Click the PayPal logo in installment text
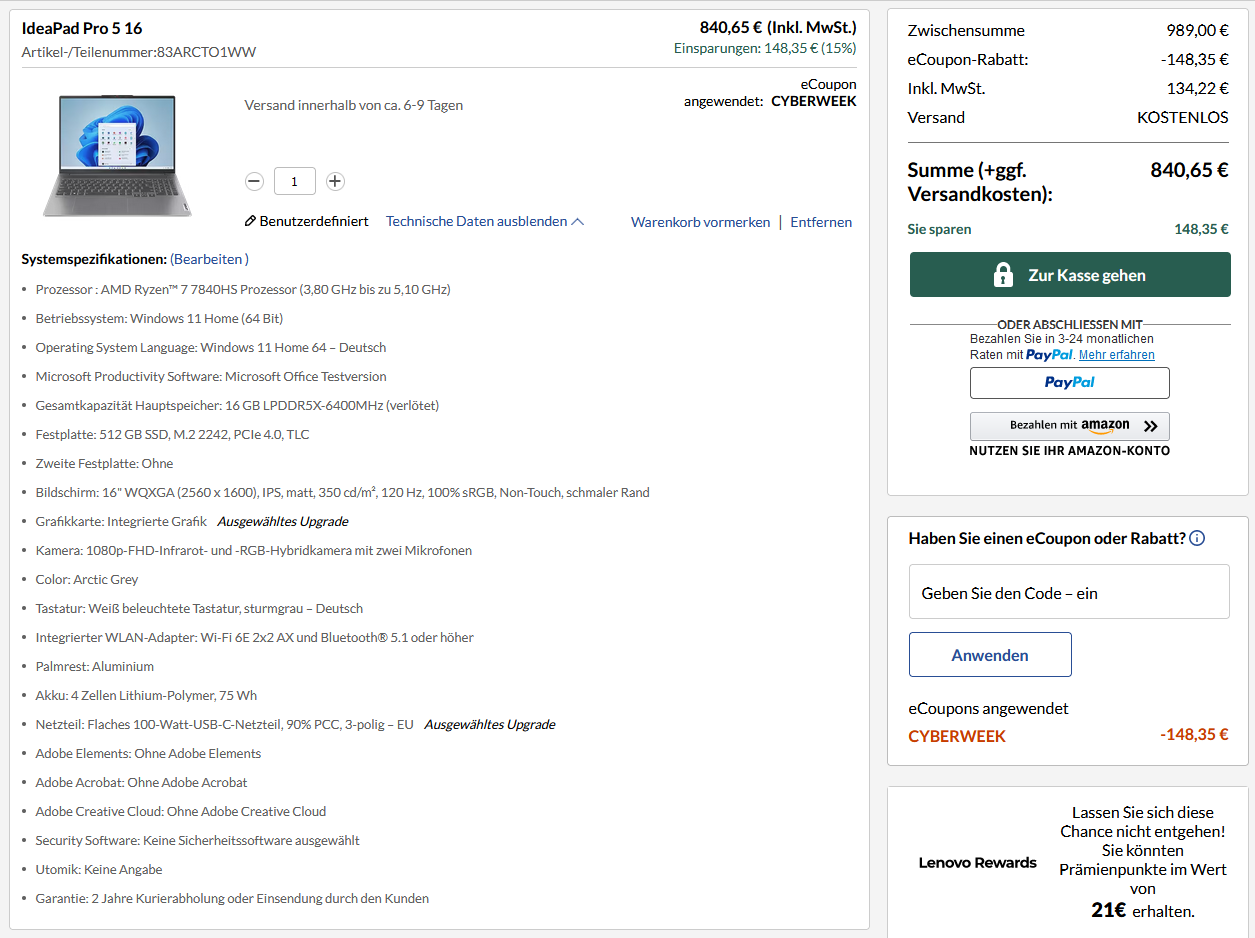The width and height of the screenshot is (1255, 938). (x=1049, y=355)
